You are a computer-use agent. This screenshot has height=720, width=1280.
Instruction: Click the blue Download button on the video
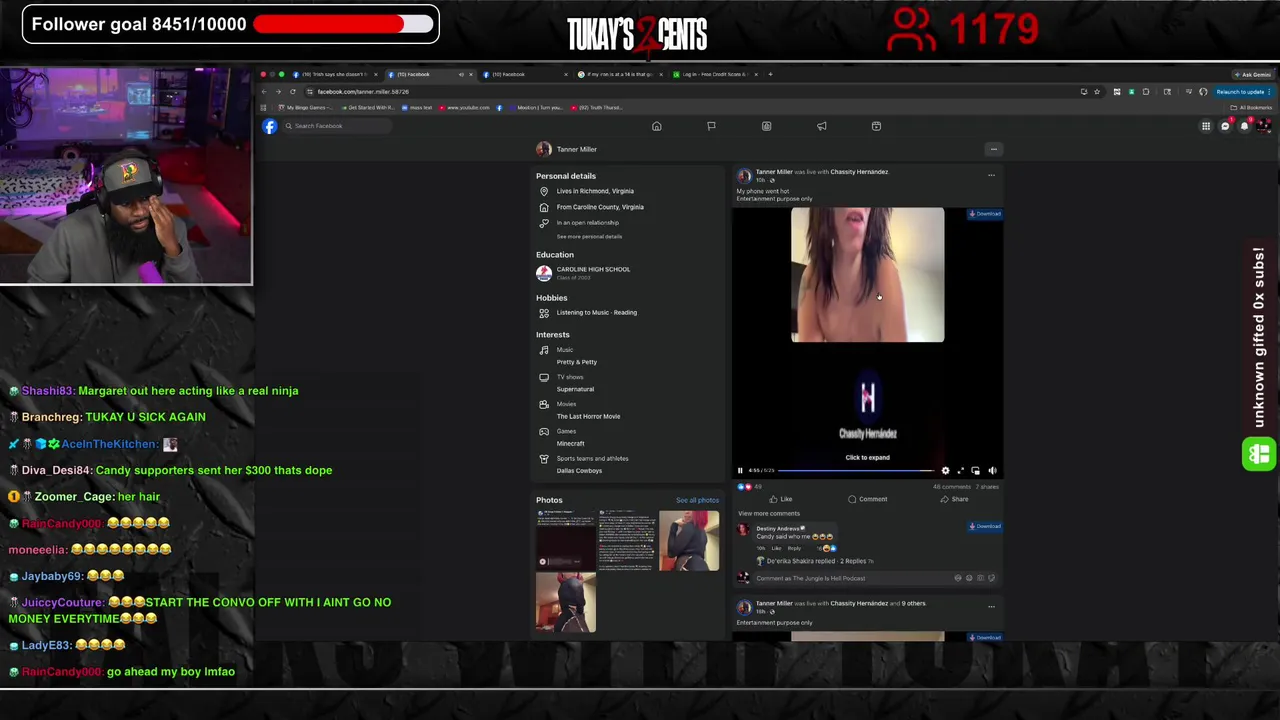985,214
